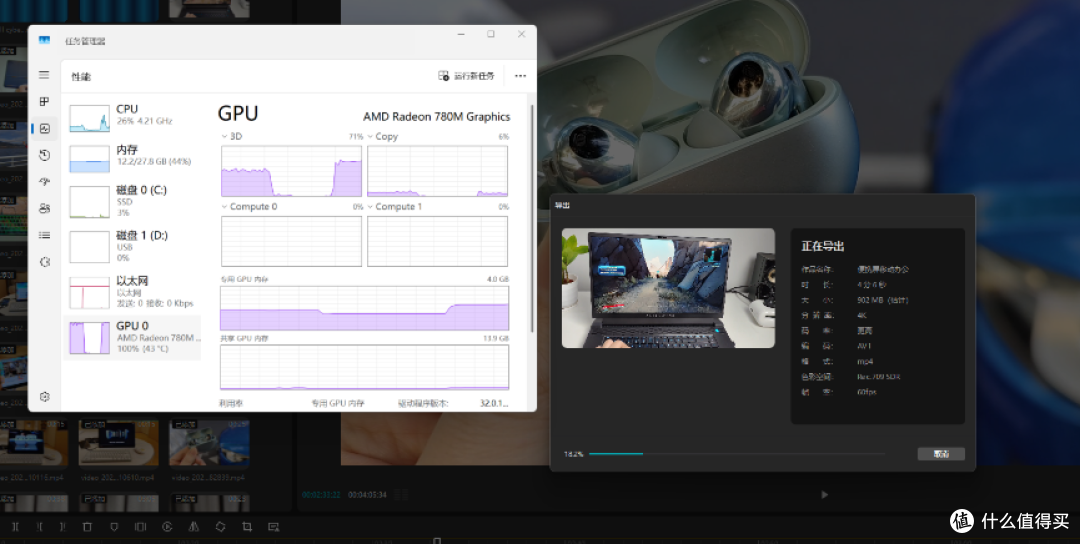The height and width of the screenshot is (544, 1080).
Task: Click the large GPU heading text
Action: pos(238,114)
